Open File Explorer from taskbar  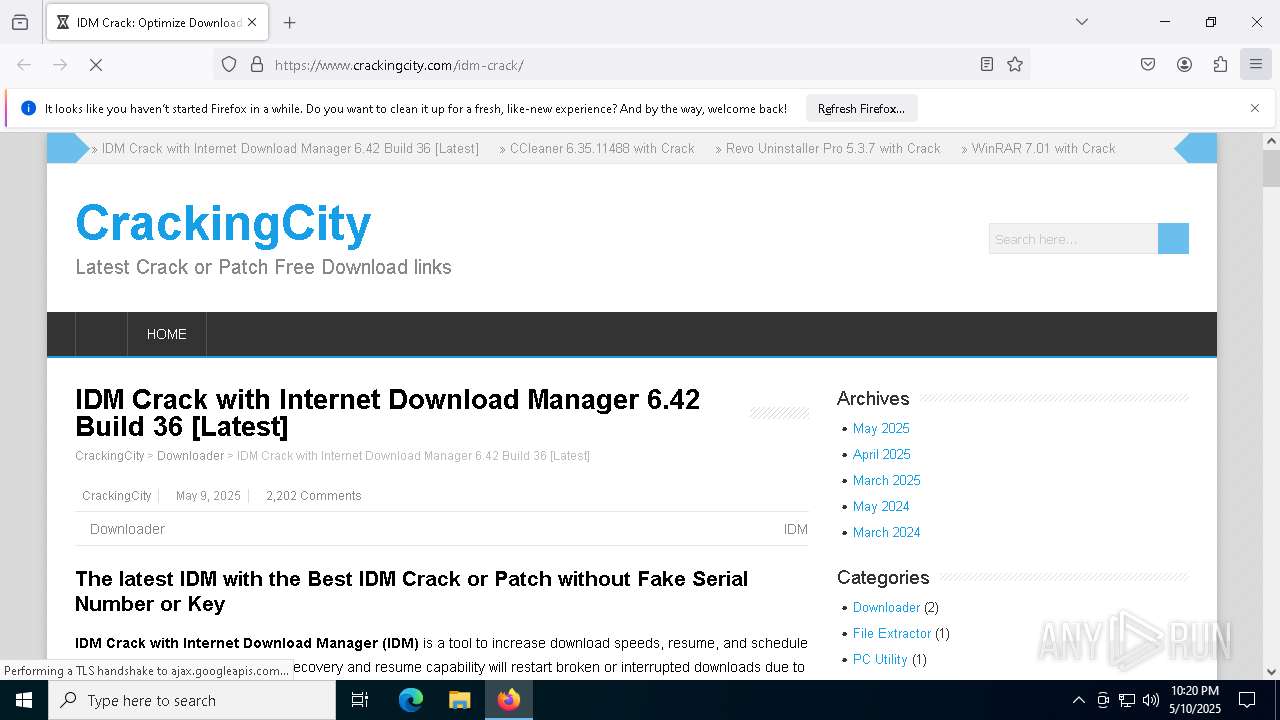[x=459, y=700]
